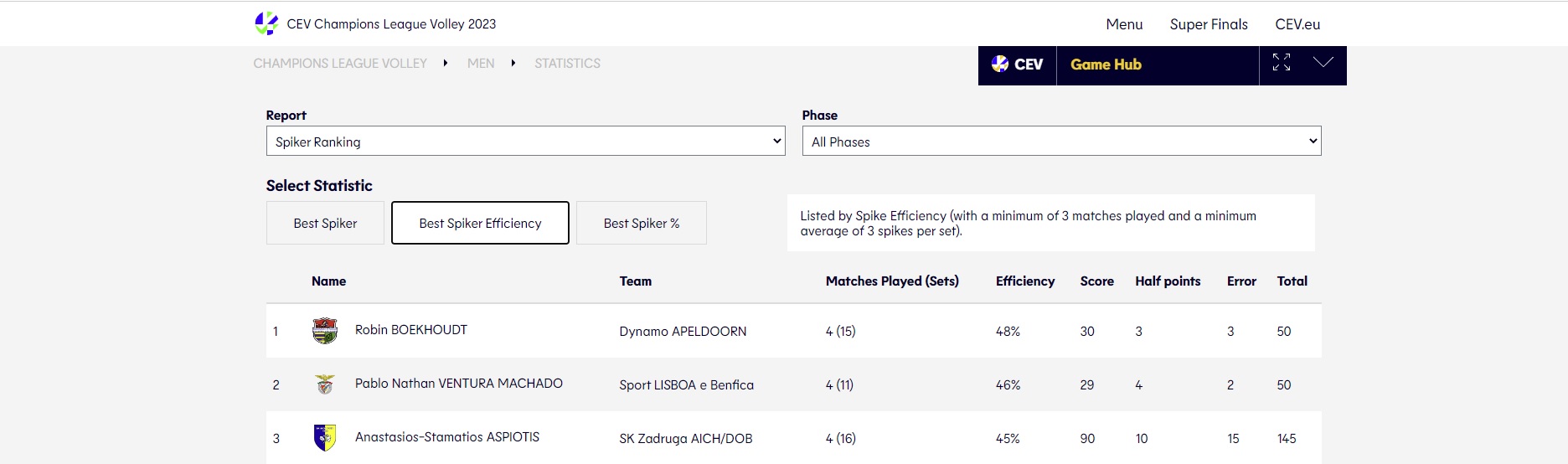Viewport: 1568px width, 464px height.
Task: Click the Benfica team crest
Action: (324, 384)
